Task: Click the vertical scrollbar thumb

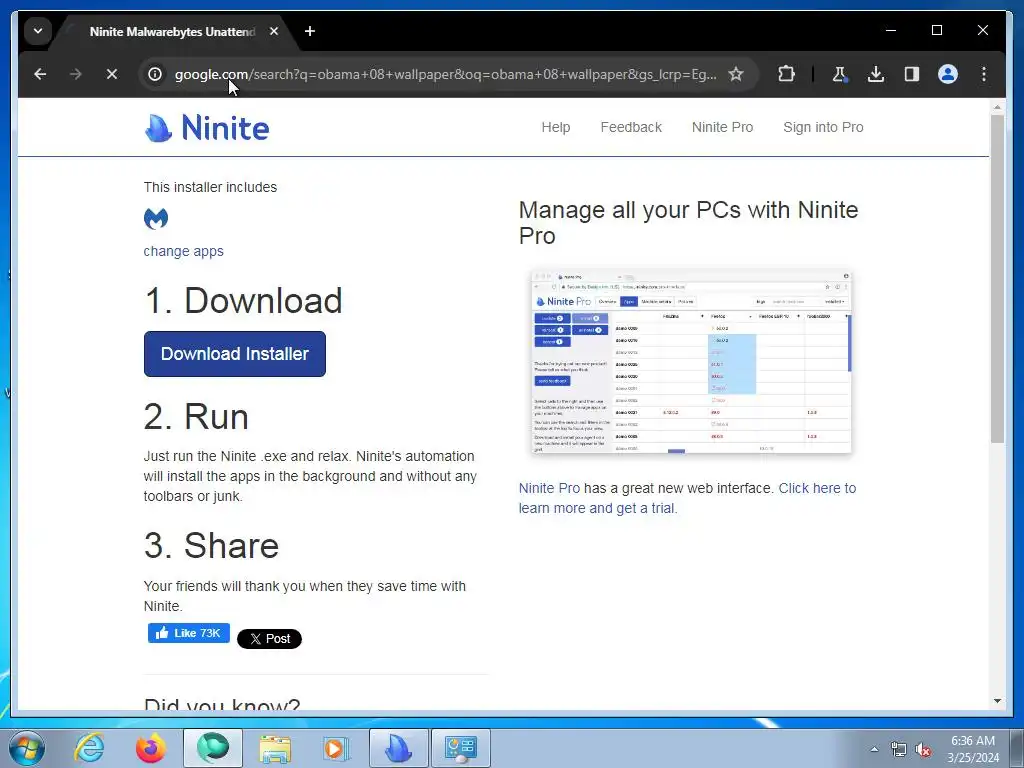Action: pos(997,279)
